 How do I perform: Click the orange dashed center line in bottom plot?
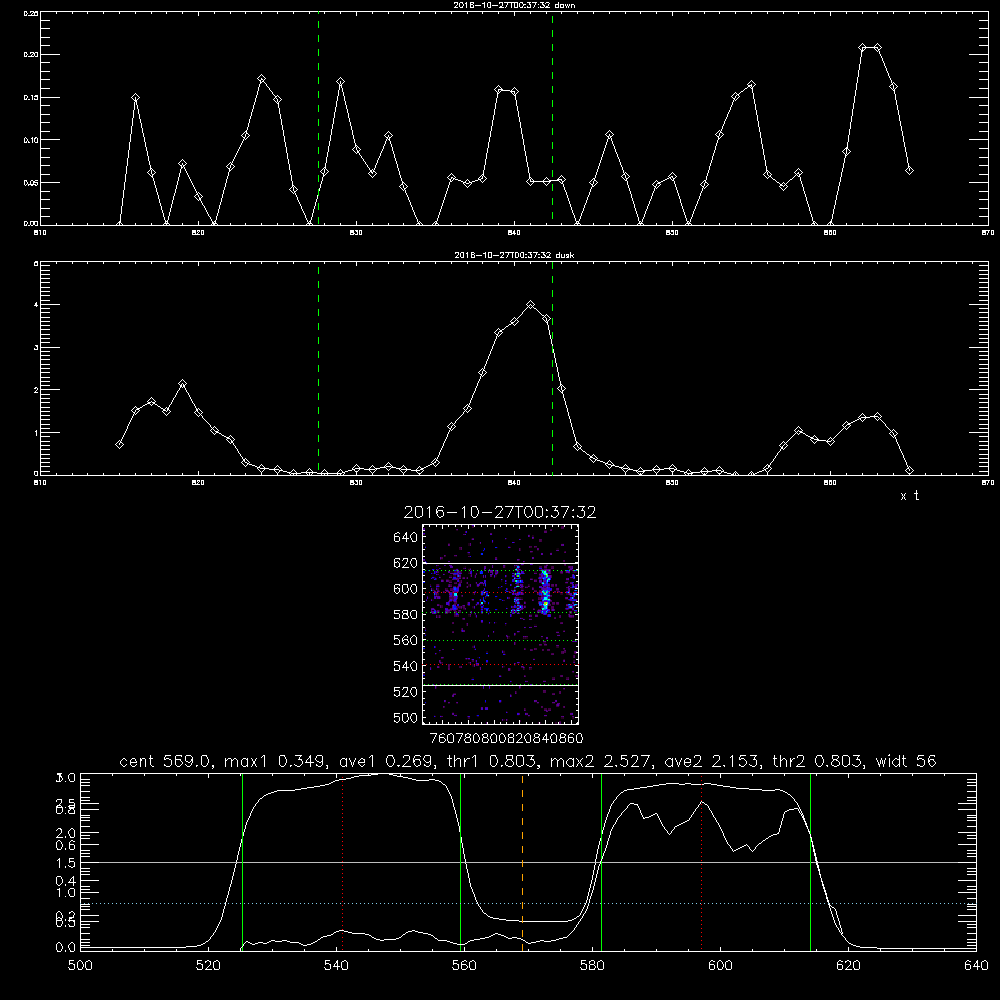[522, 861]
